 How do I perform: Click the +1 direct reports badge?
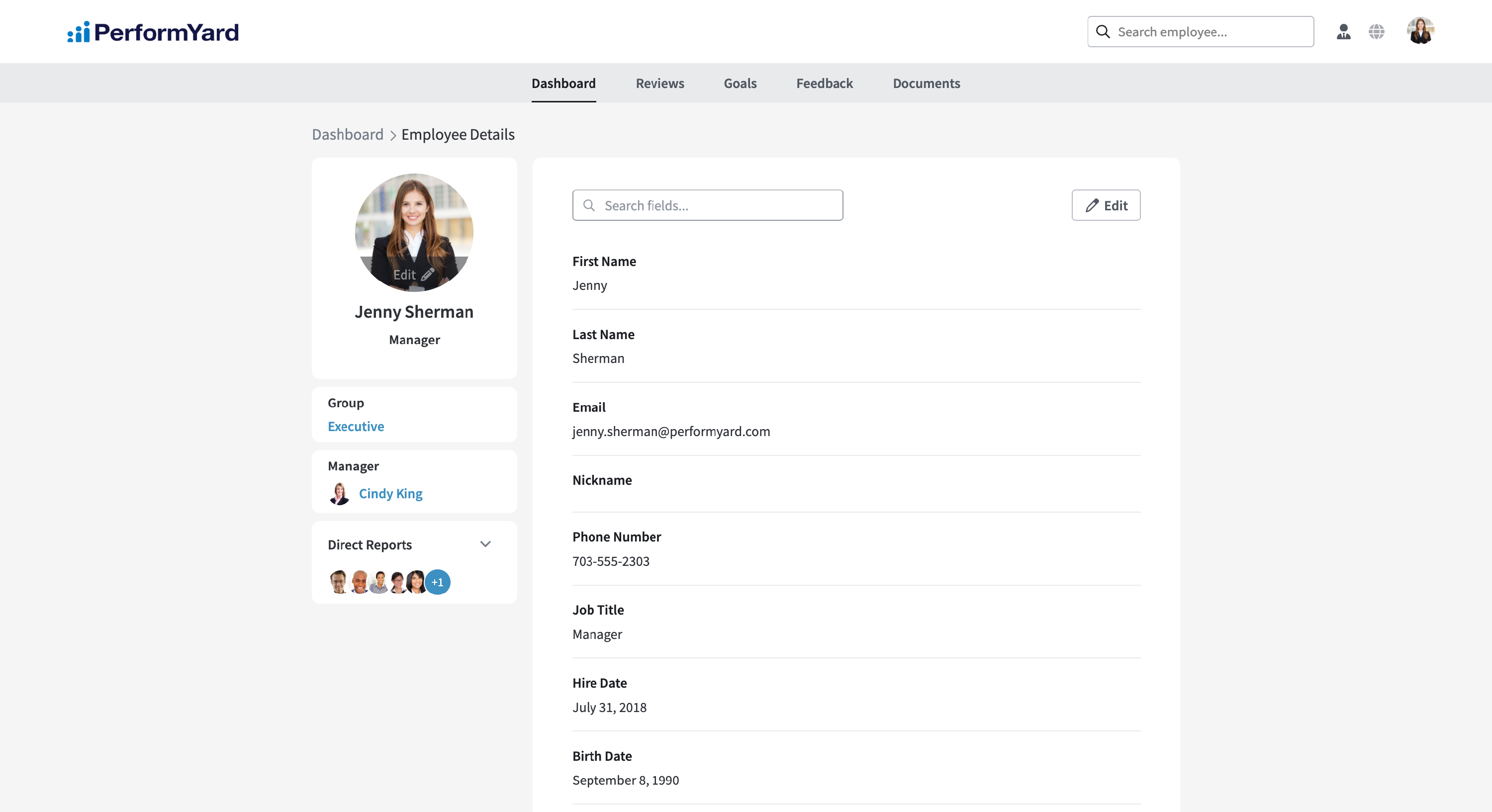pyautogui.click(x=437, y=582)
